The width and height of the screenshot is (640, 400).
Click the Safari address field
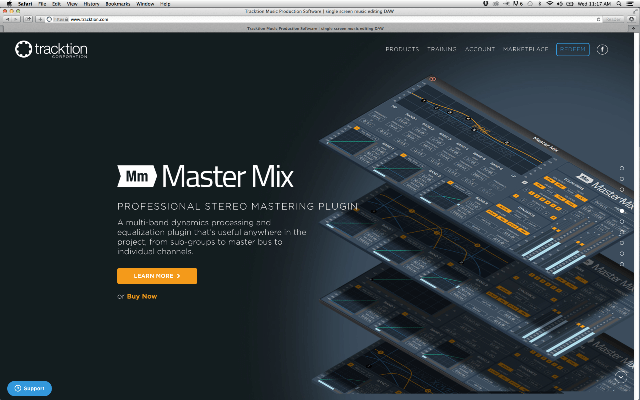click(x=322, y=19)
